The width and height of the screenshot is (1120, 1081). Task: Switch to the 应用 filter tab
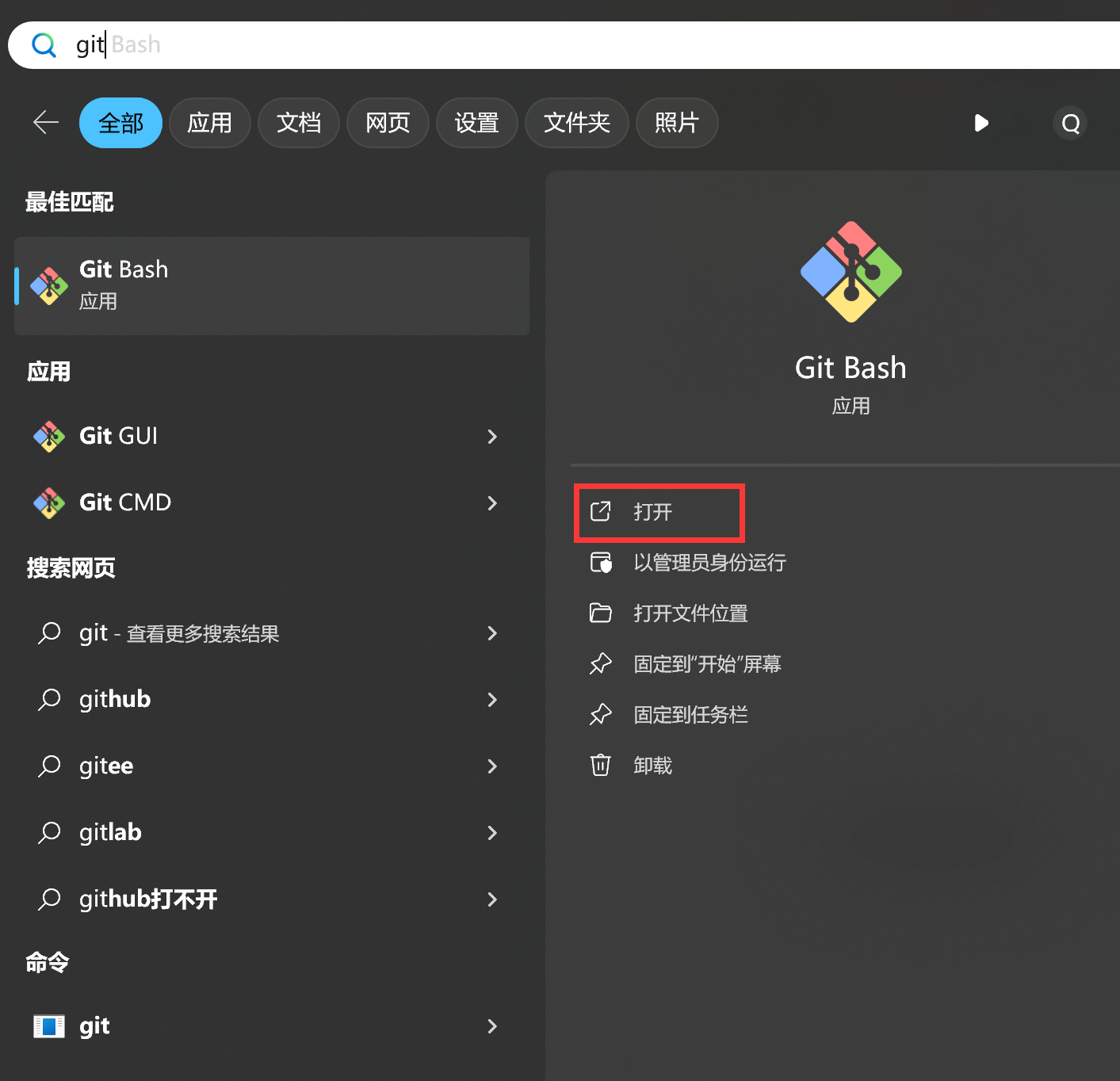point(210,123)
